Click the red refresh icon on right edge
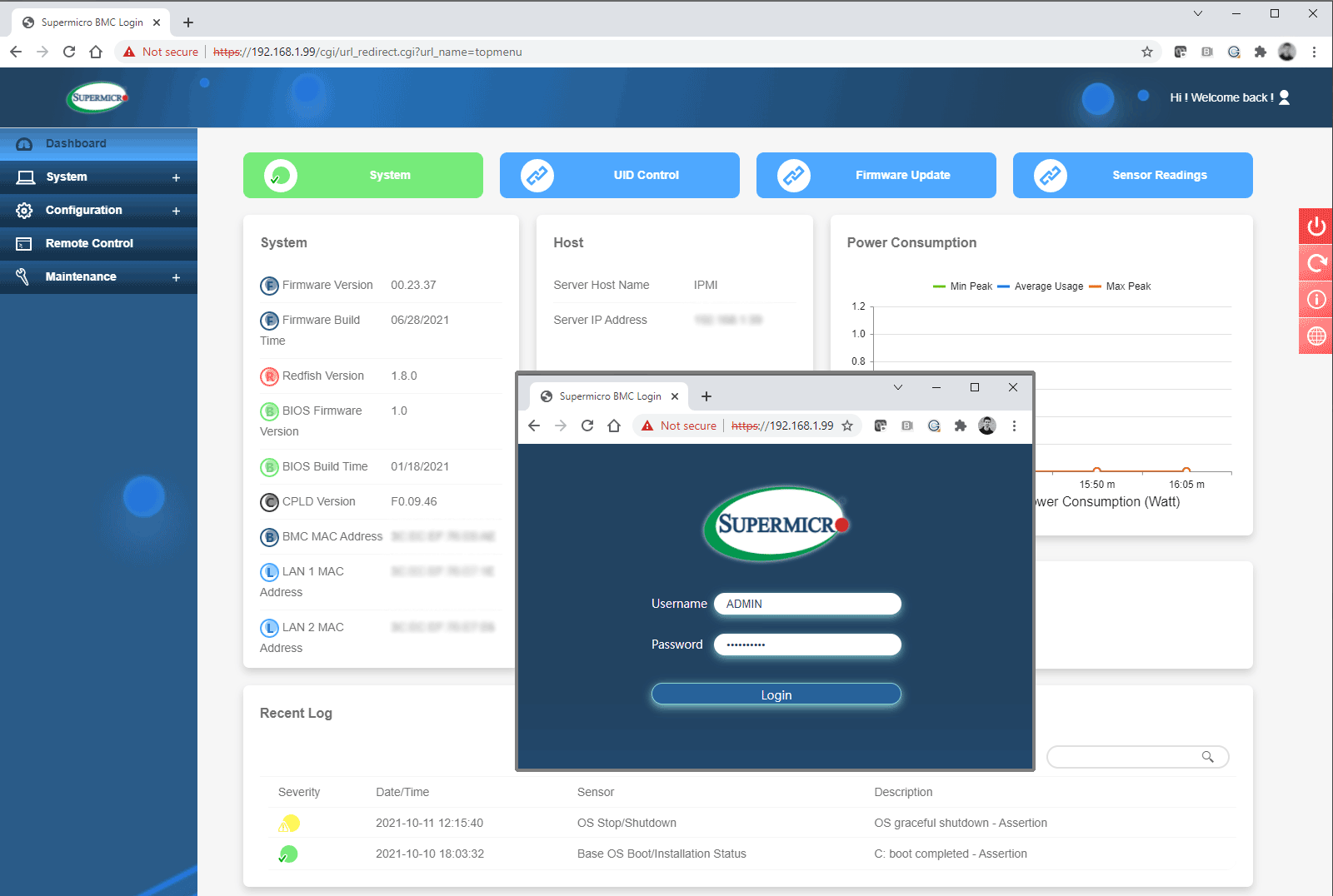Image resolution: width=1333 pixels, height=896 pixels. click(1316, 263)
